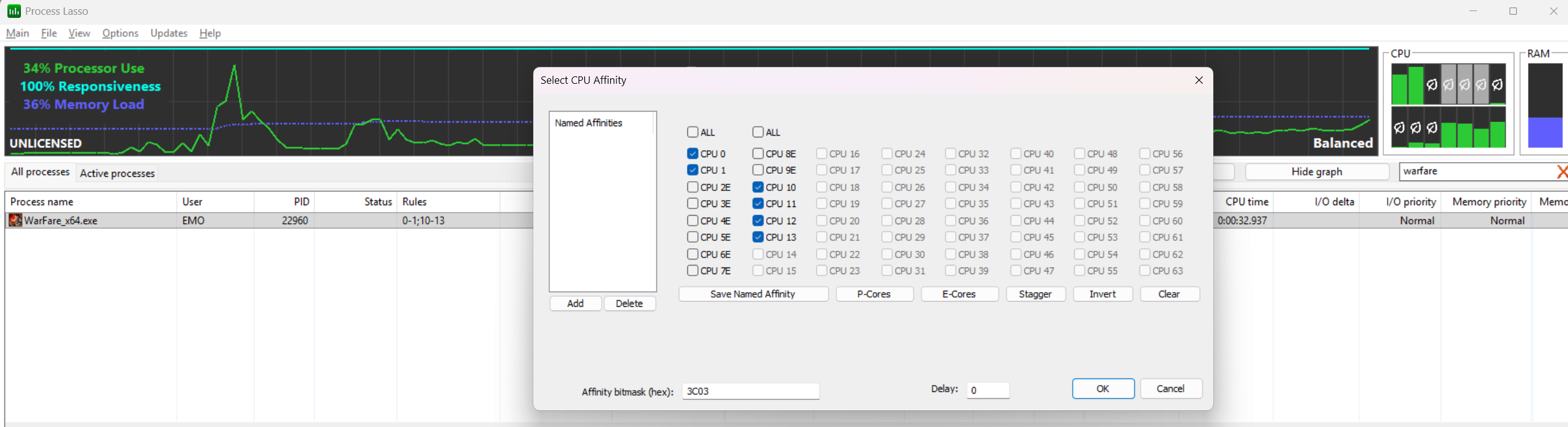
Task: Sort by Memory priority column header
Action: click(x=1486, y=201)
